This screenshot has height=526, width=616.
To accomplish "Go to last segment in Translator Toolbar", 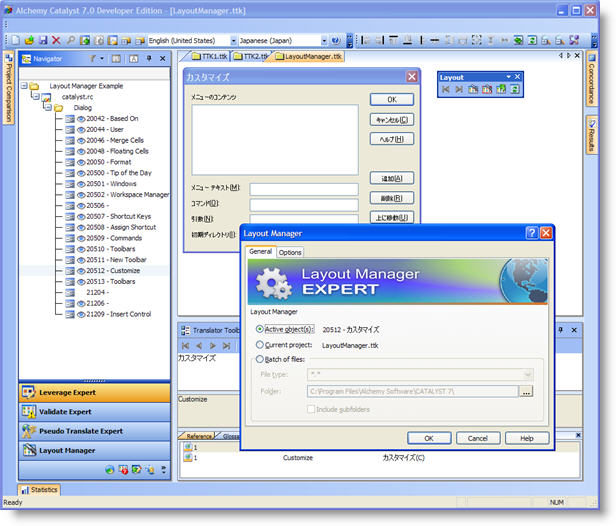I will click(226, 346).
